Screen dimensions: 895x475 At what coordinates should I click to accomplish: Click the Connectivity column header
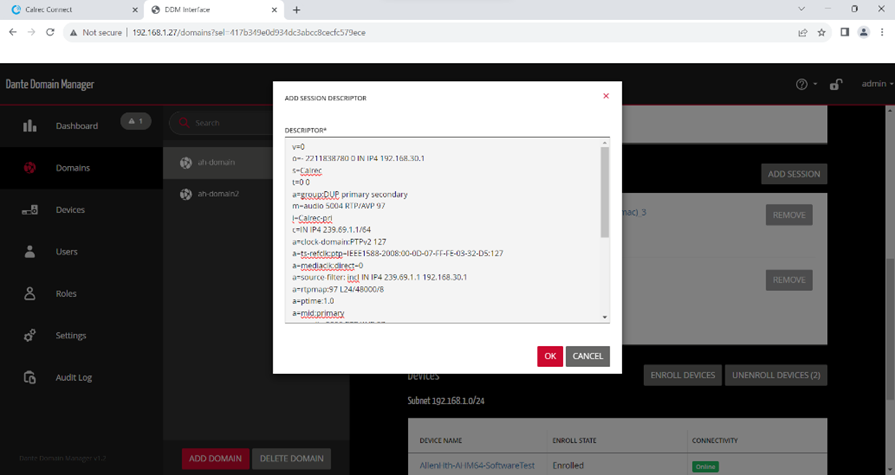coord(715,441)
